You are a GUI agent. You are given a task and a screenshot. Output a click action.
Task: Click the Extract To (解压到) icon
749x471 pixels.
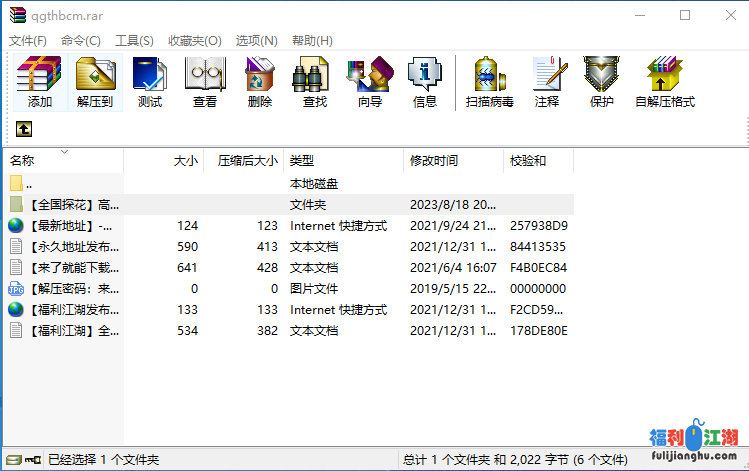(95, 82)
